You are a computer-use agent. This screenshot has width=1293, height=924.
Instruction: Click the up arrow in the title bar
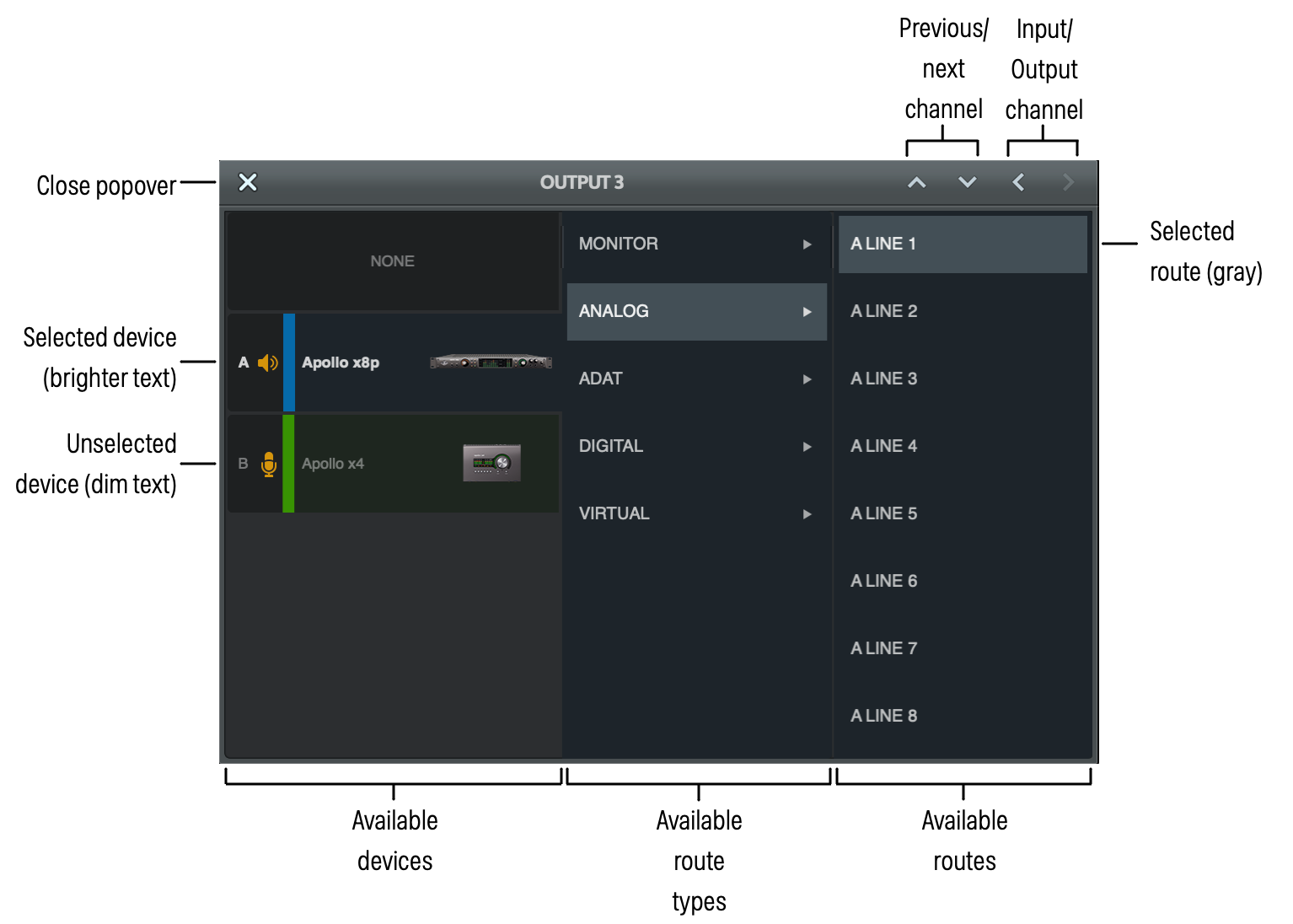916,182
